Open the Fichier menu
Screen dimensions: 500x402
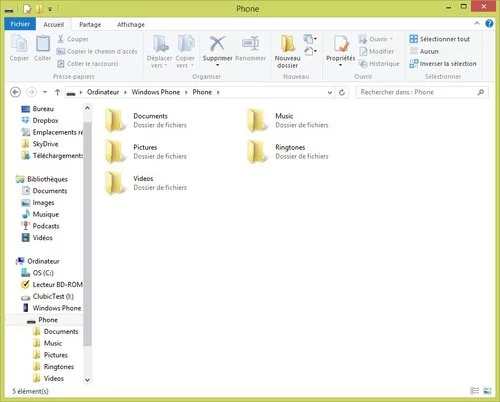(20, 24)
